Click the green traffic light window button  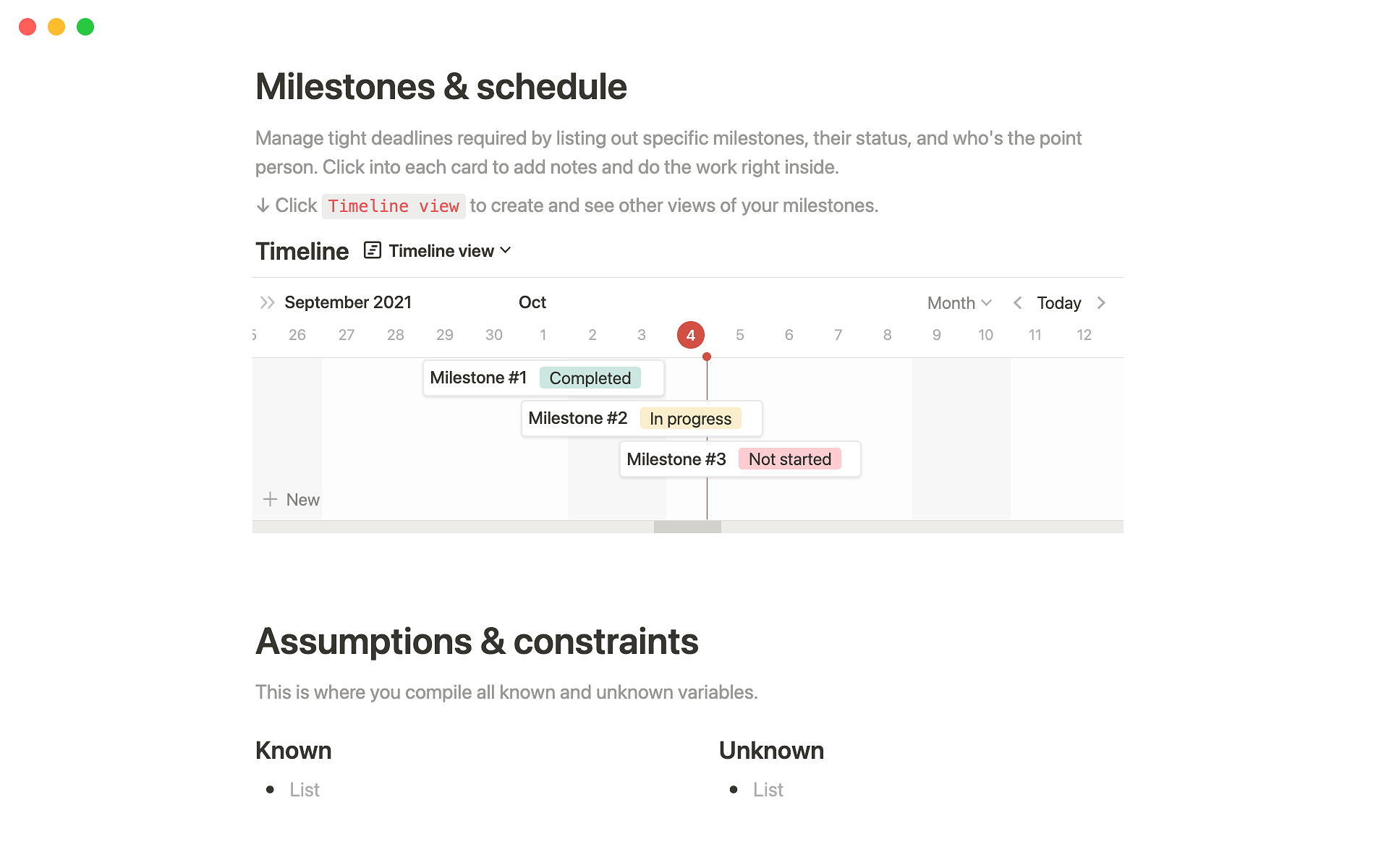tap(85, 27)
